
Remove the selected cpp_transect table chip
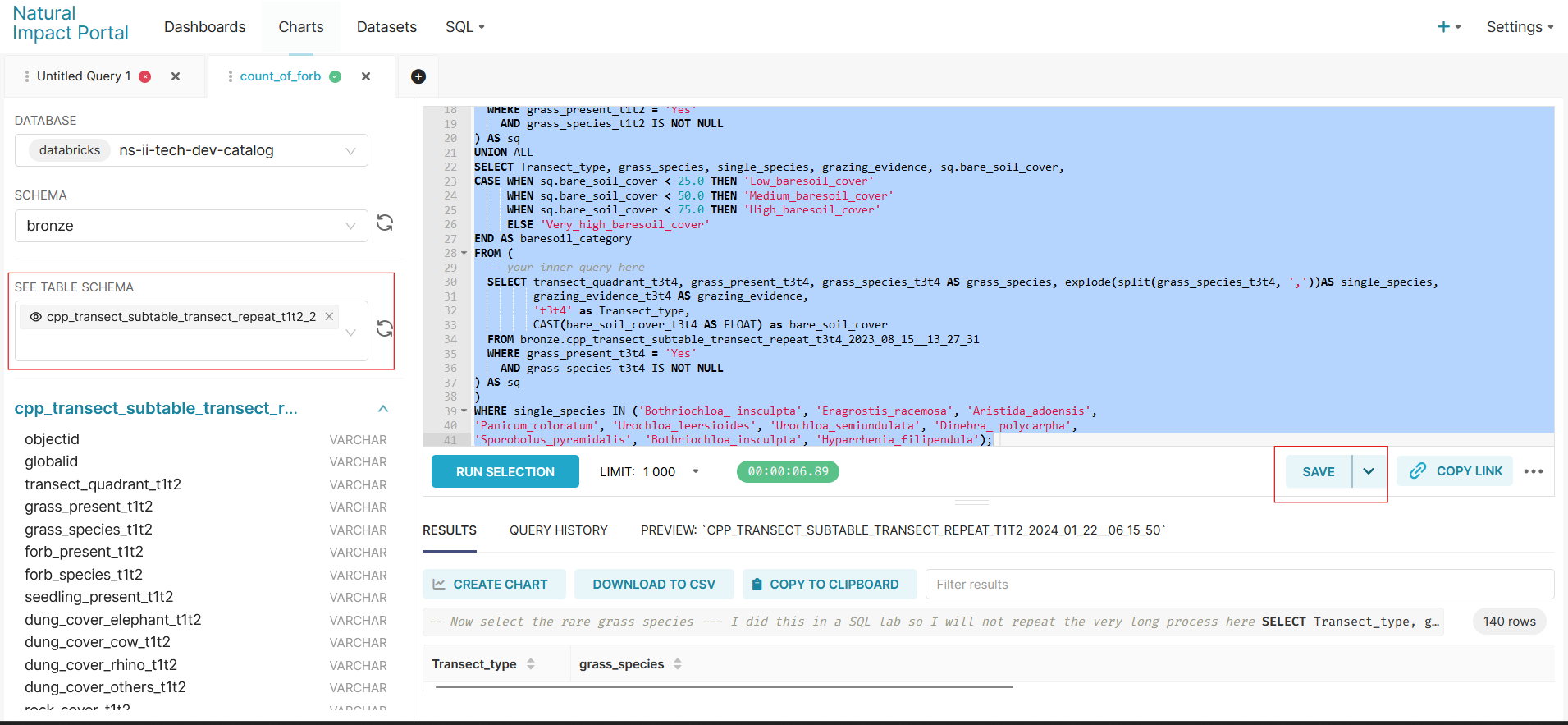(x=329, y=316)
